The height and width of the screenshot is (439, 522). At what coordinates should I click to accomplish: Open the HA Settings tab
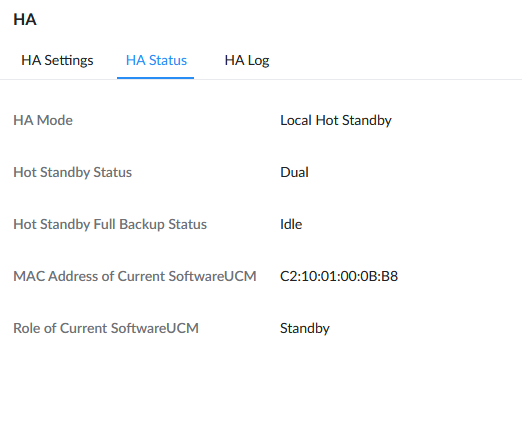[57, 61]
